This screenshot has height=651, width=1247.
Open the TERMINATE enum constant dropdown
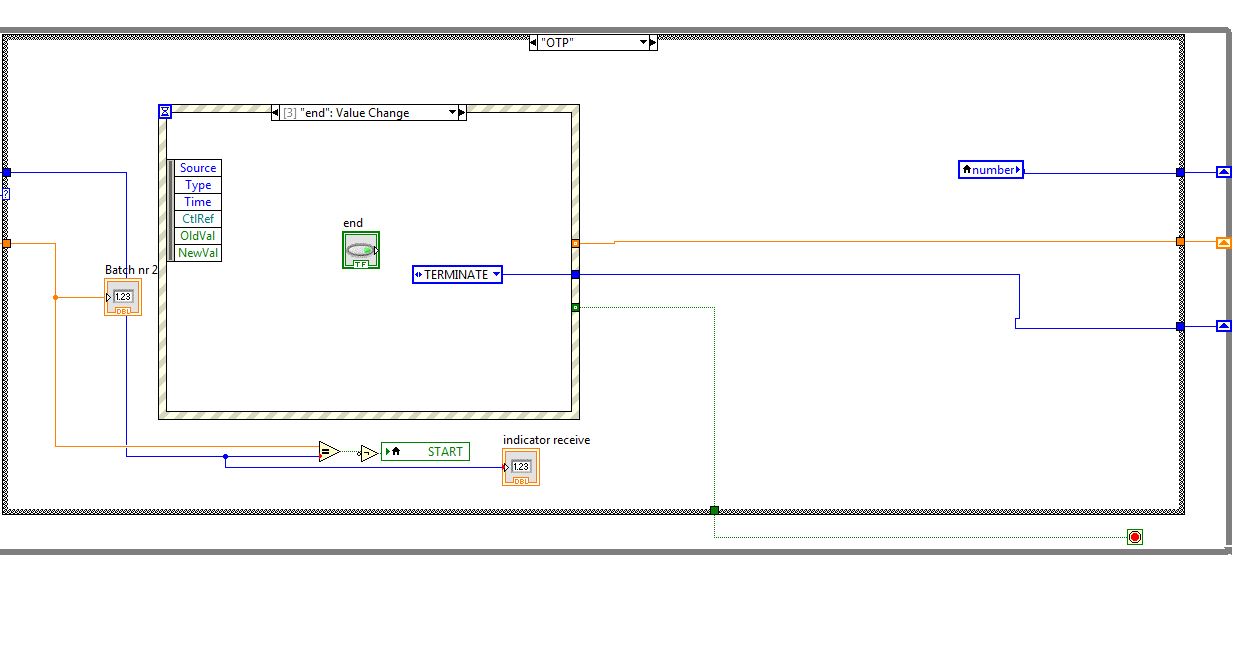click(x=496, y=274)
